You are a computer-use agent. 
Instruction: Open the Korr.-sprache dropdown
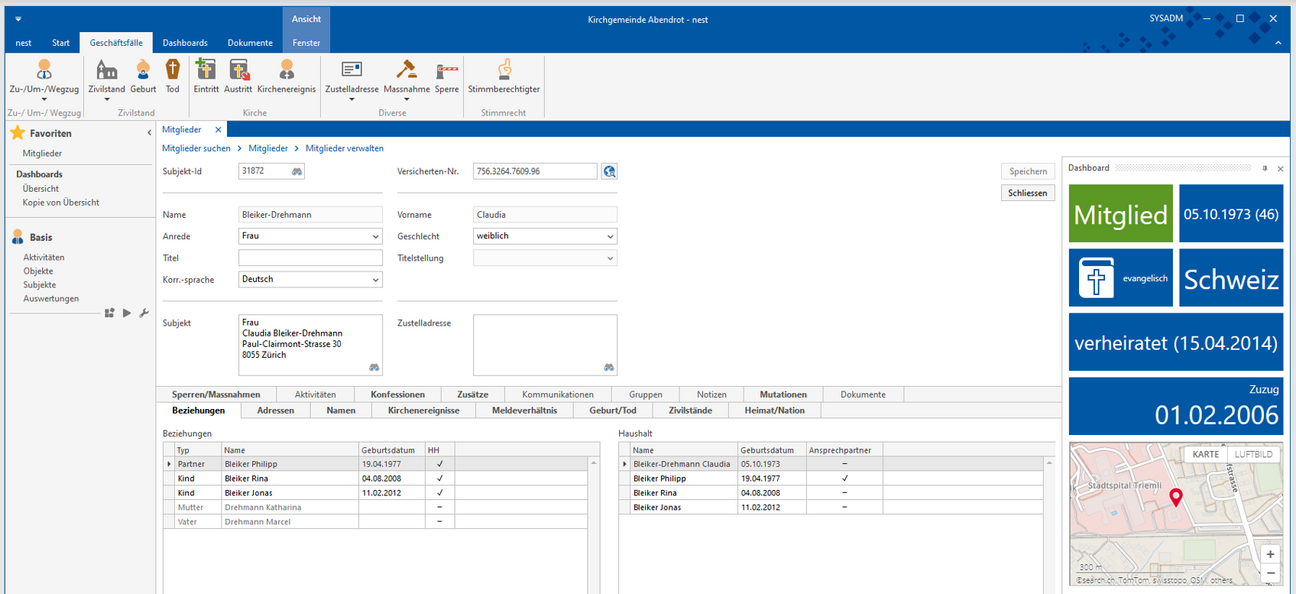click(375, 280)
